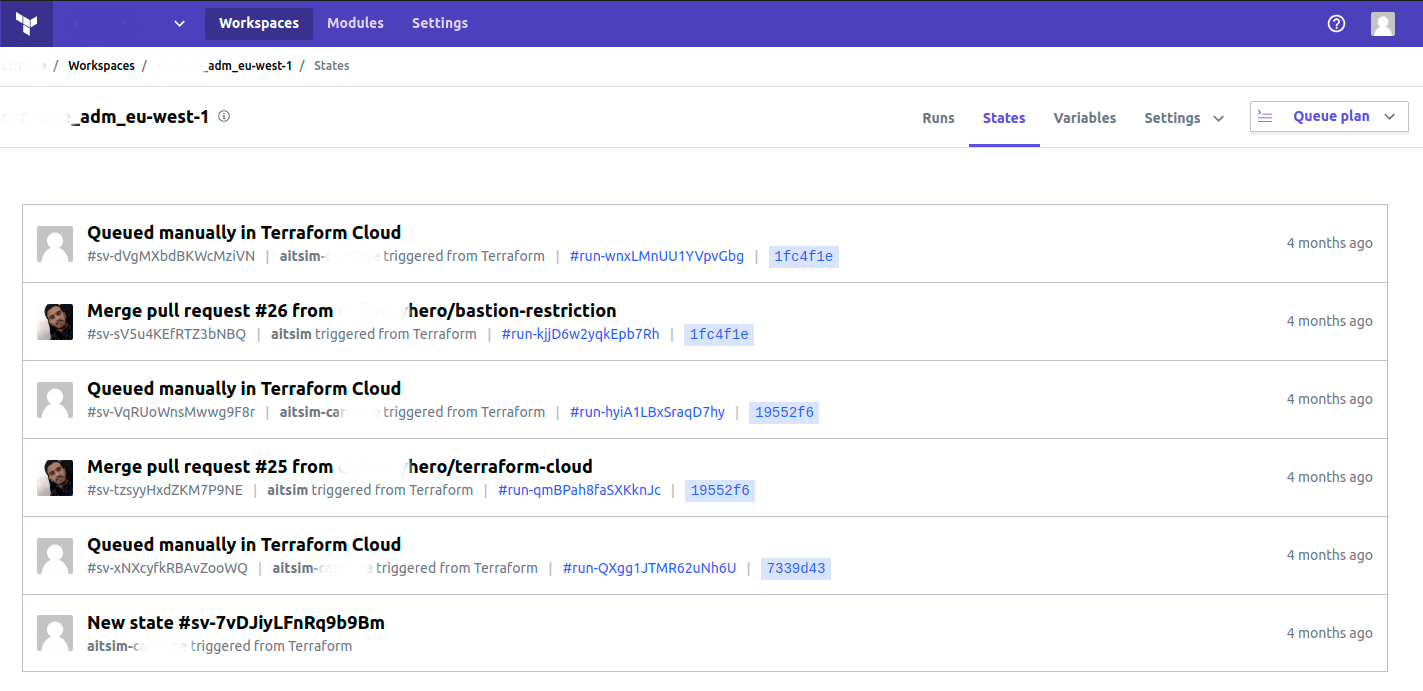Switch to the States tab
1423x691 pixels.
[1004, 118]
